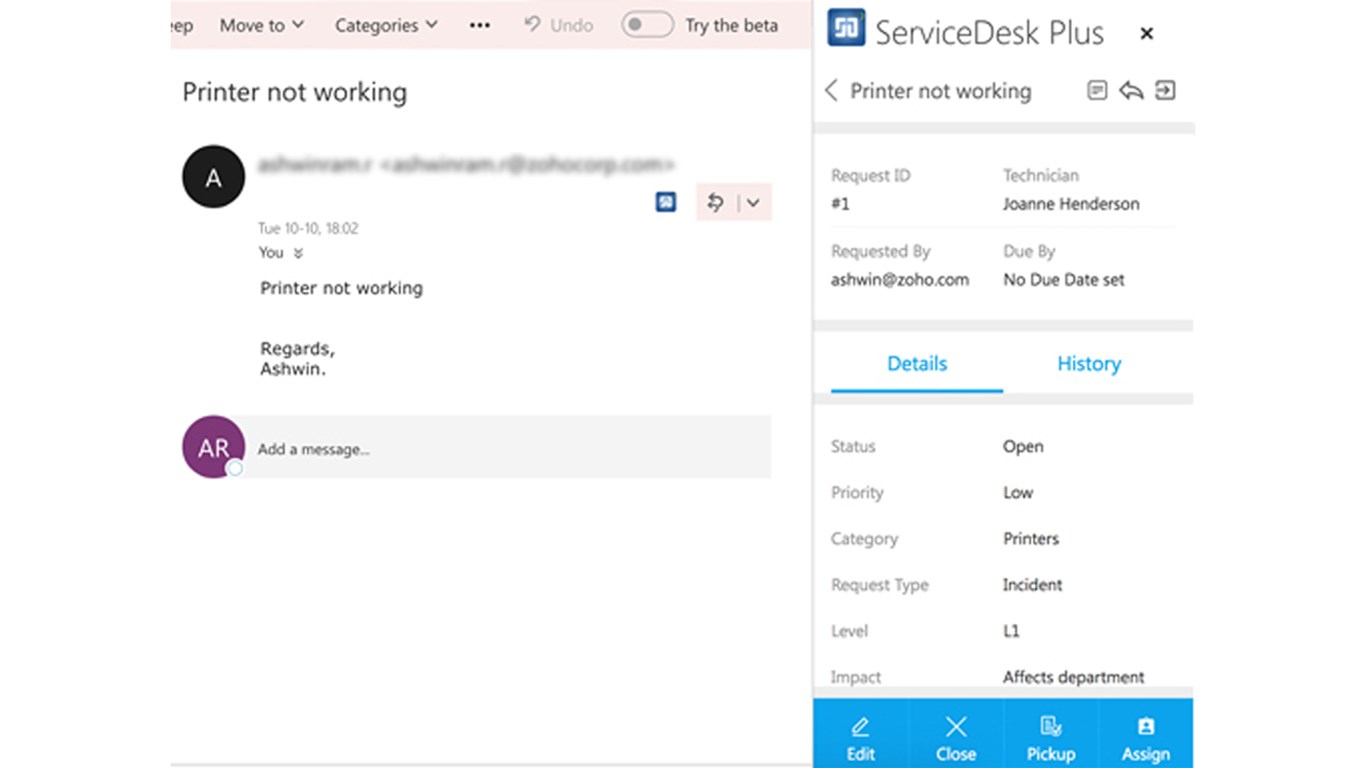This screenshot has width=1366, height=768.
Task: Click the boxed arrow icon in panel header
Action: click(x=1165, y=91)
